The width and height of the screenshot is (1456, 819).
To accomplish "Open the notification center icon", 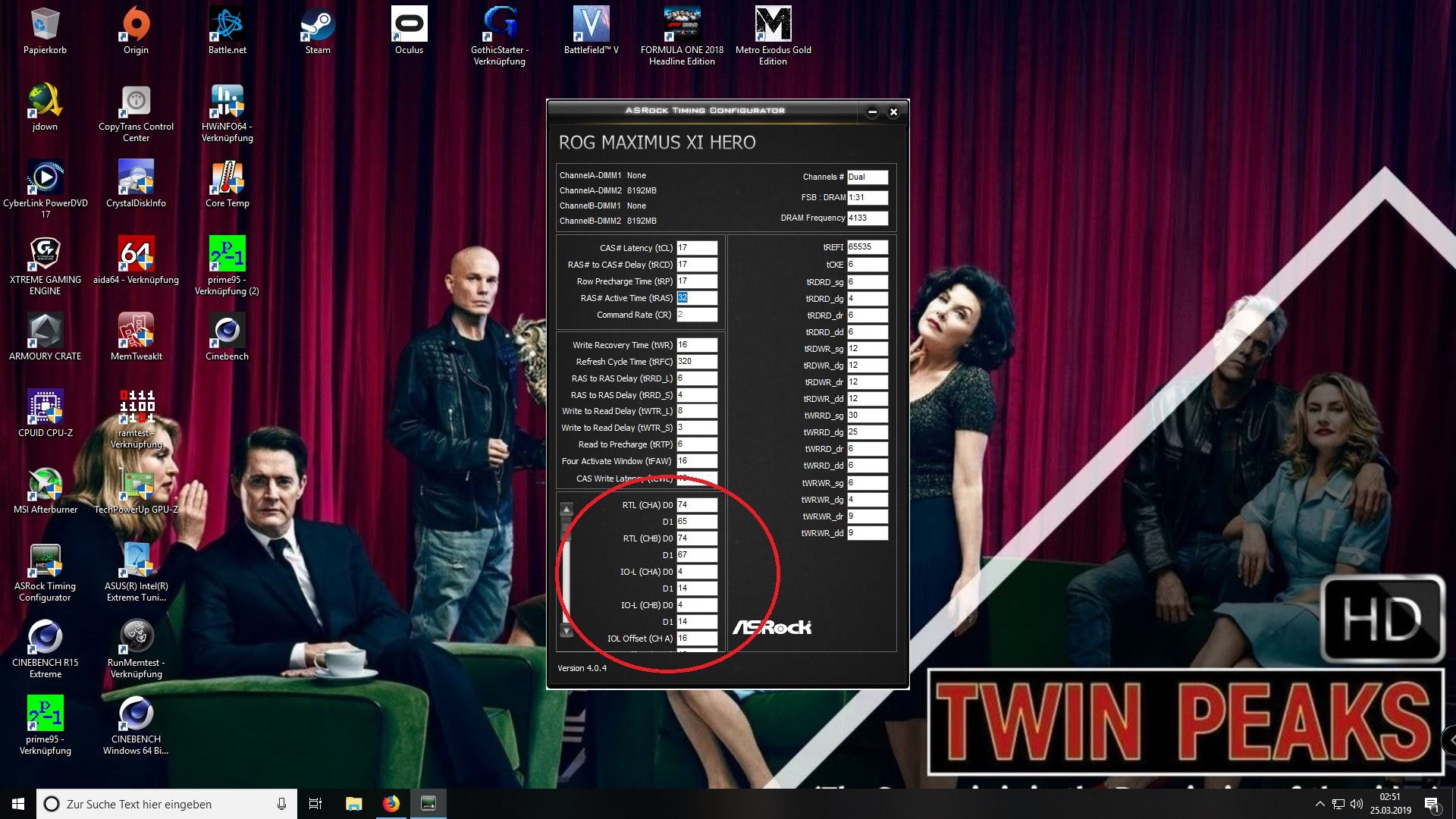I will point(1432,805).
